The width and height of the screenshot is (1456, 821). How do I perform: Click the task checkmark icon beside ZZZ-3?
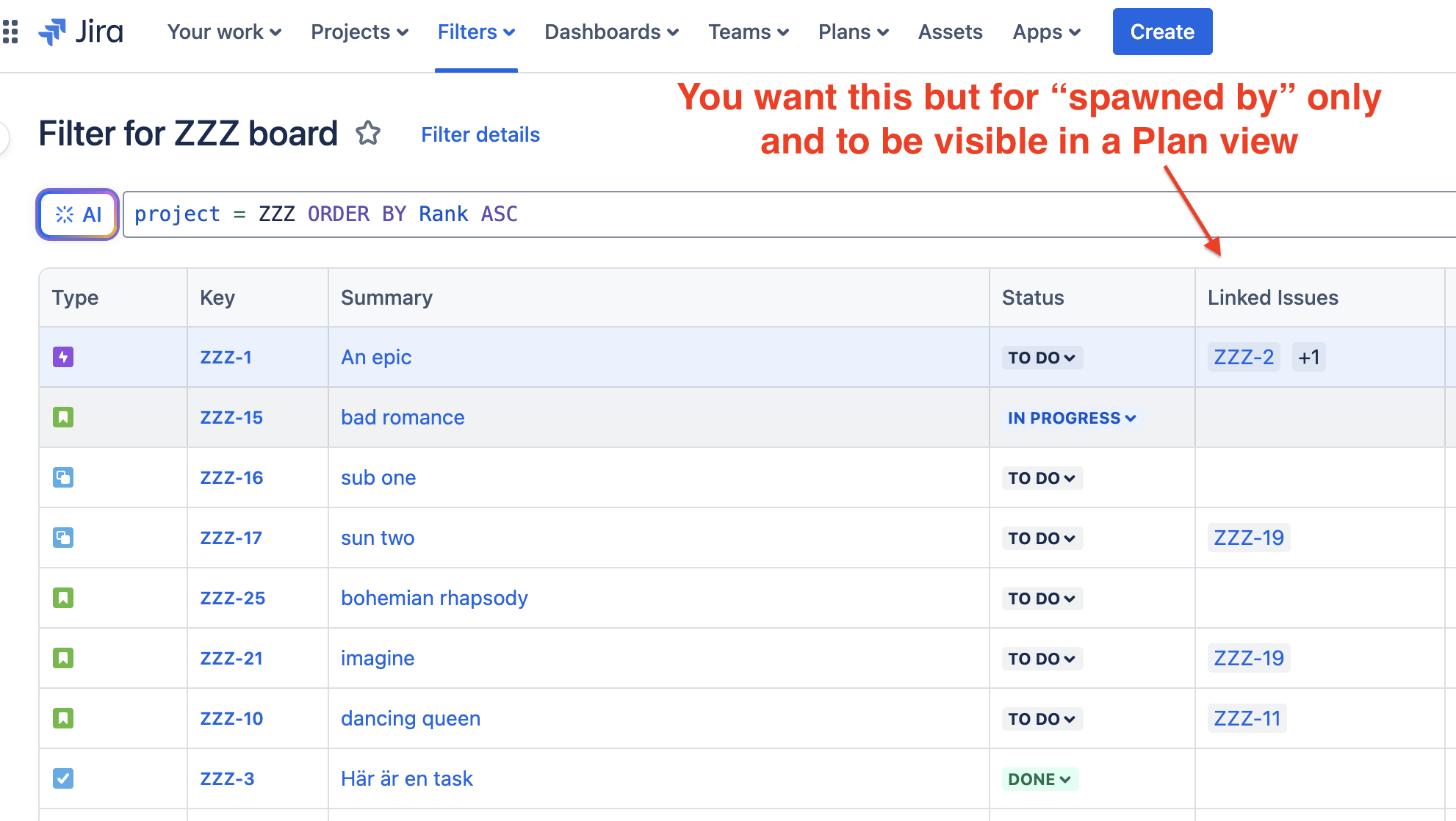[x=63, y=778]
